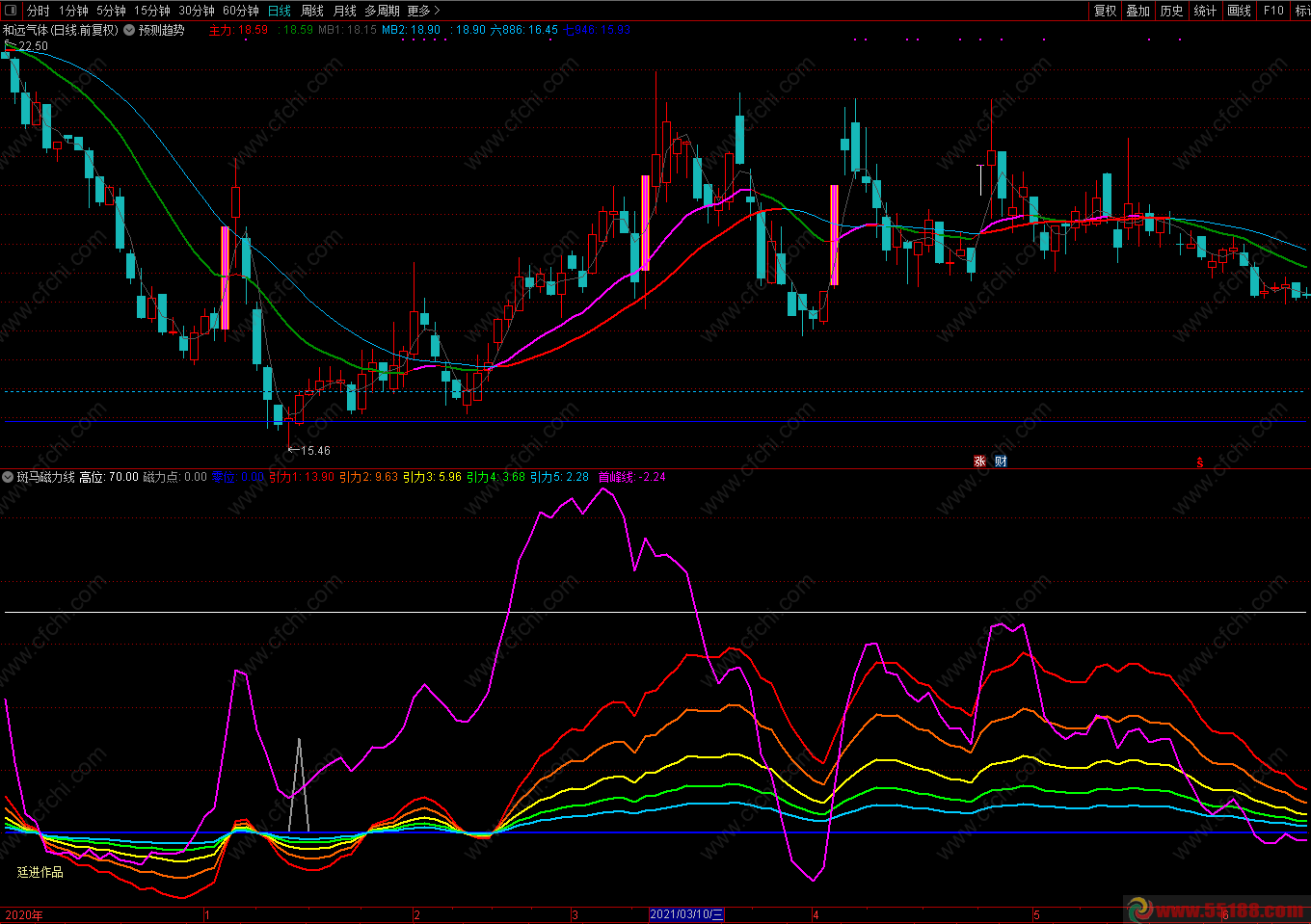Click the 和远气体 stock title label

(x=60, y=30)
